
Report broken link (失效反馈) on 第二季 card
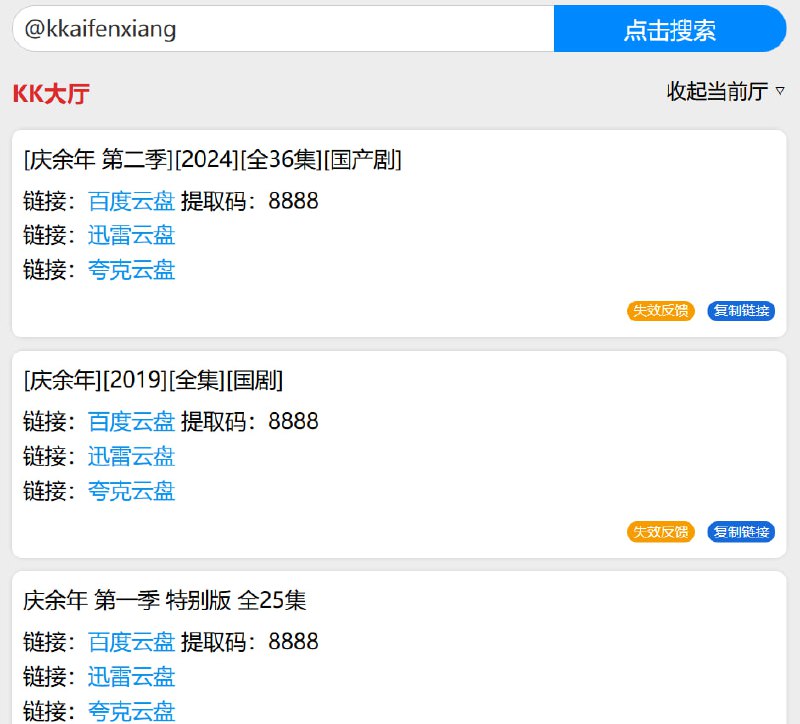660,311
